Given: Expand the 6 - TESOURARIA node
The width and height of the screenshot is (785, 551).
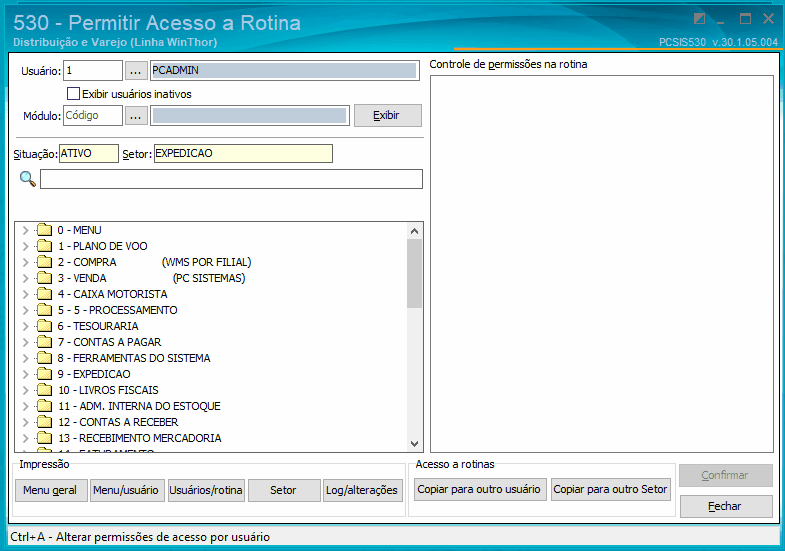Looking at the screenshot, I should point(26,326).
